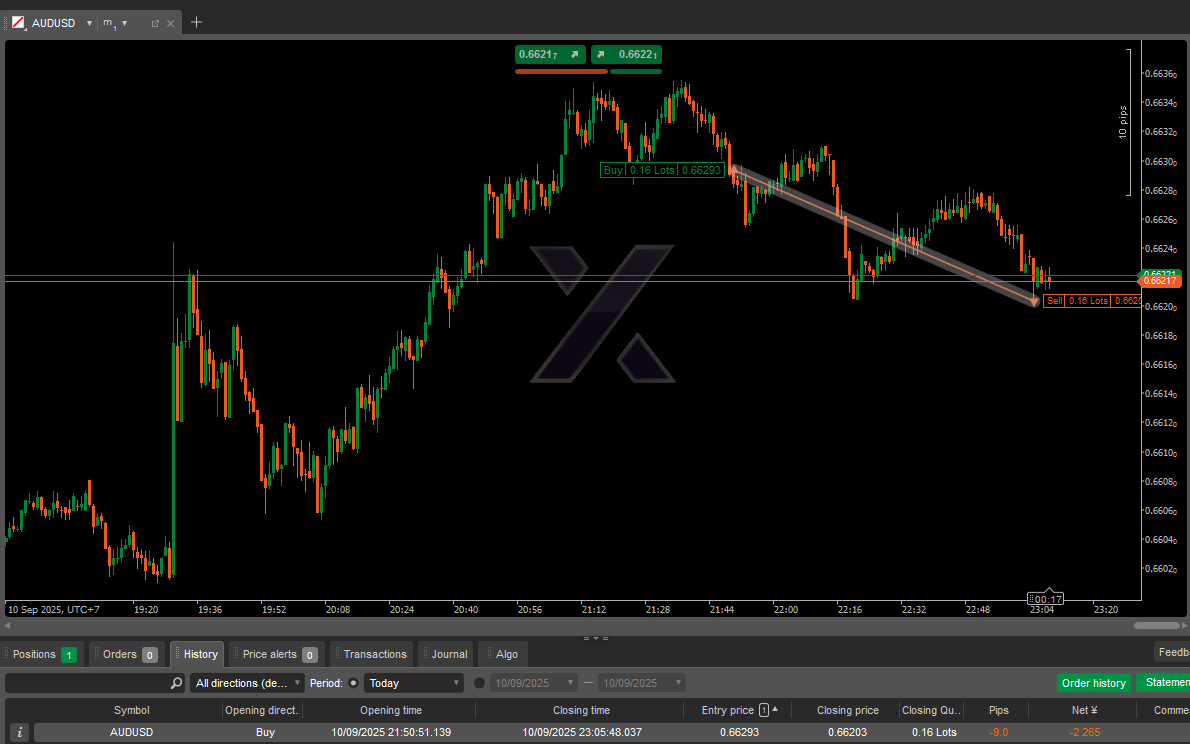Open the AUDUSD symbol dropdown
Screen dimensions: 1190x744
click(x=89, y=22)
